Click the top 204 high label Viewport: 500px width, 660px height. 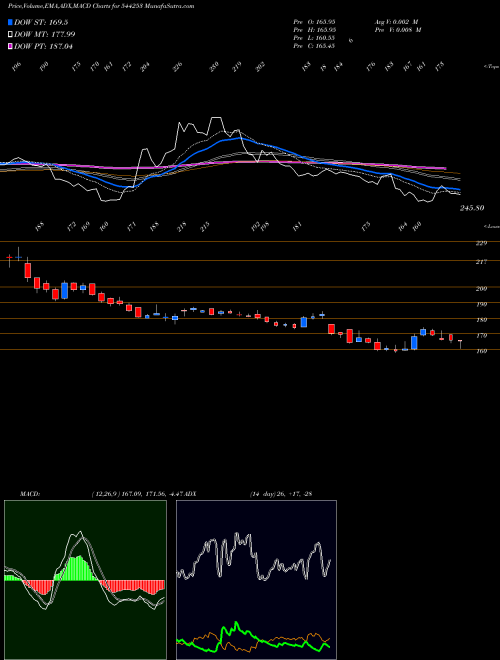[x=145, y=67]
